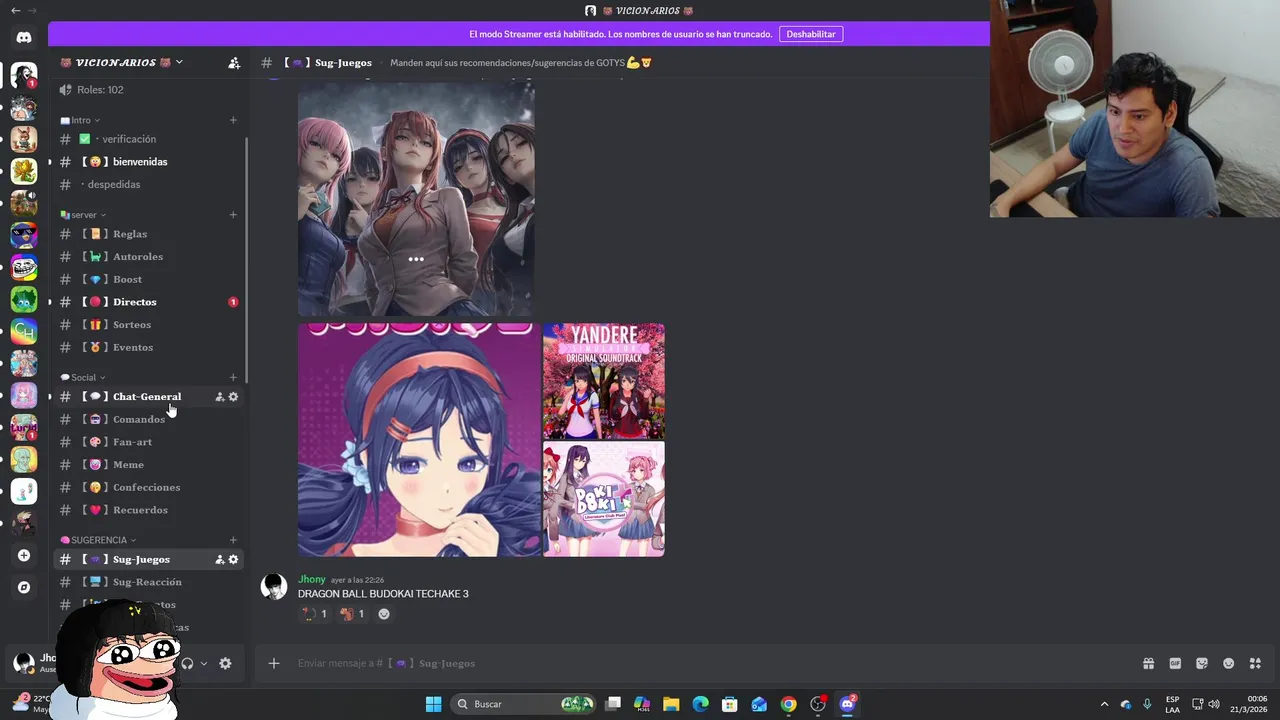Open Discord direct messages home icon
Image resolution: width=1280 pixels, height=720 pixels.
tap(24, 37)
